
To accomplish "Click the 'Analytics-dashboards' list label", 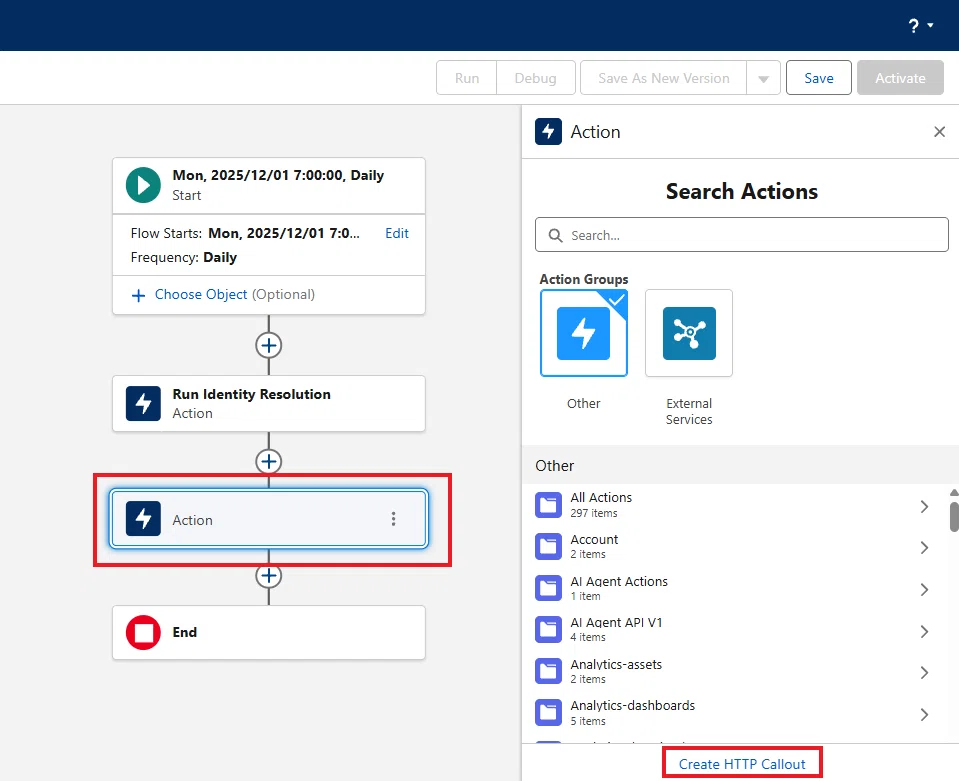I will pyautogui.click(x=633, y=705).
